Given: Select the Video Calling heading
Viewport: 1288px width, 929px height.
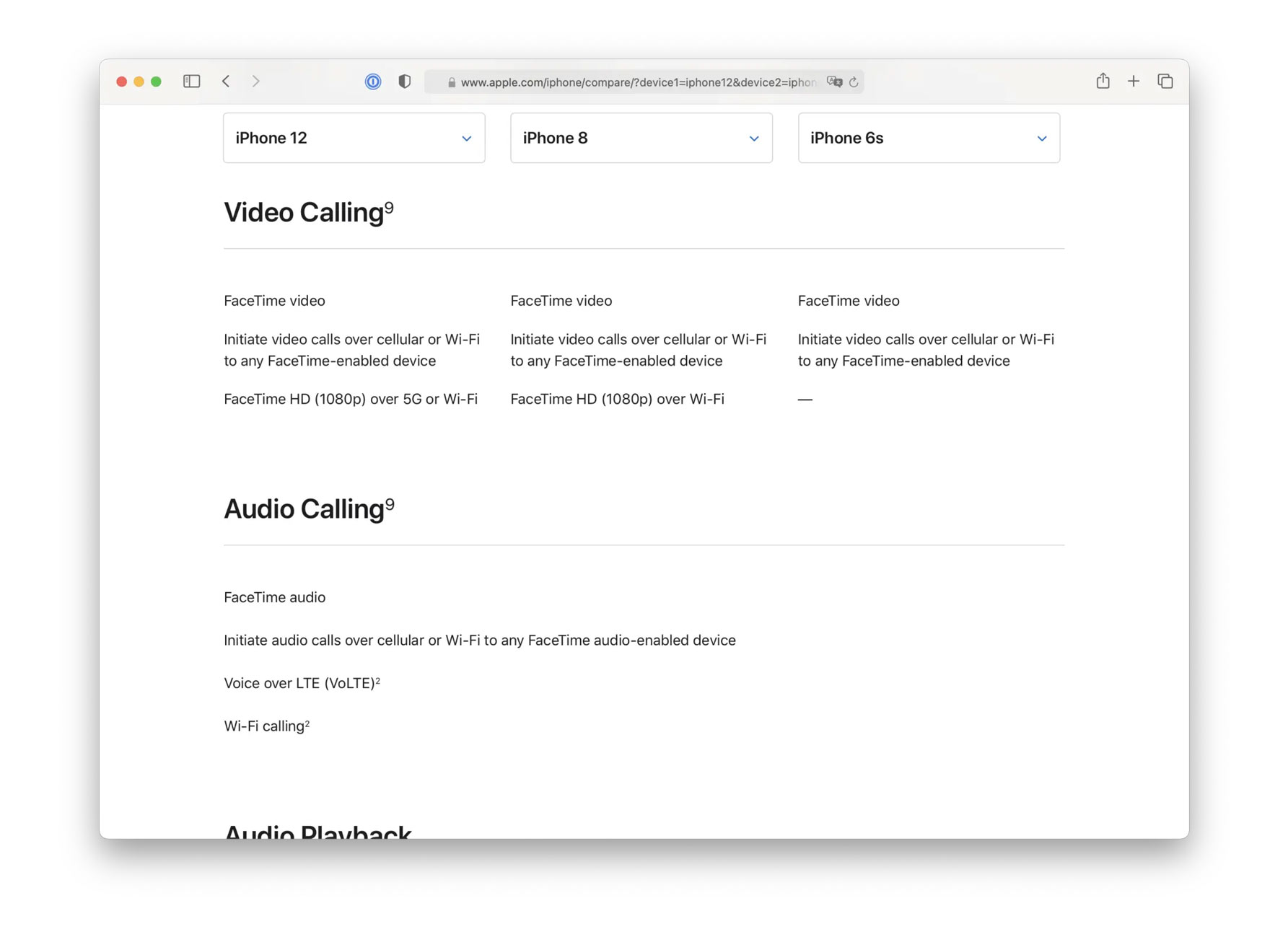Looking at the screenshot, I should tap(304, 213).
